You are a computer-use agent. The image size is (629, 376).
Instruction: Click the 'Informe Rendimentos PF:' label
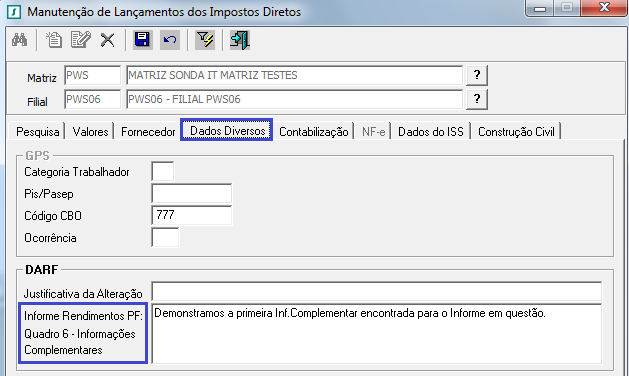point(83,316)
